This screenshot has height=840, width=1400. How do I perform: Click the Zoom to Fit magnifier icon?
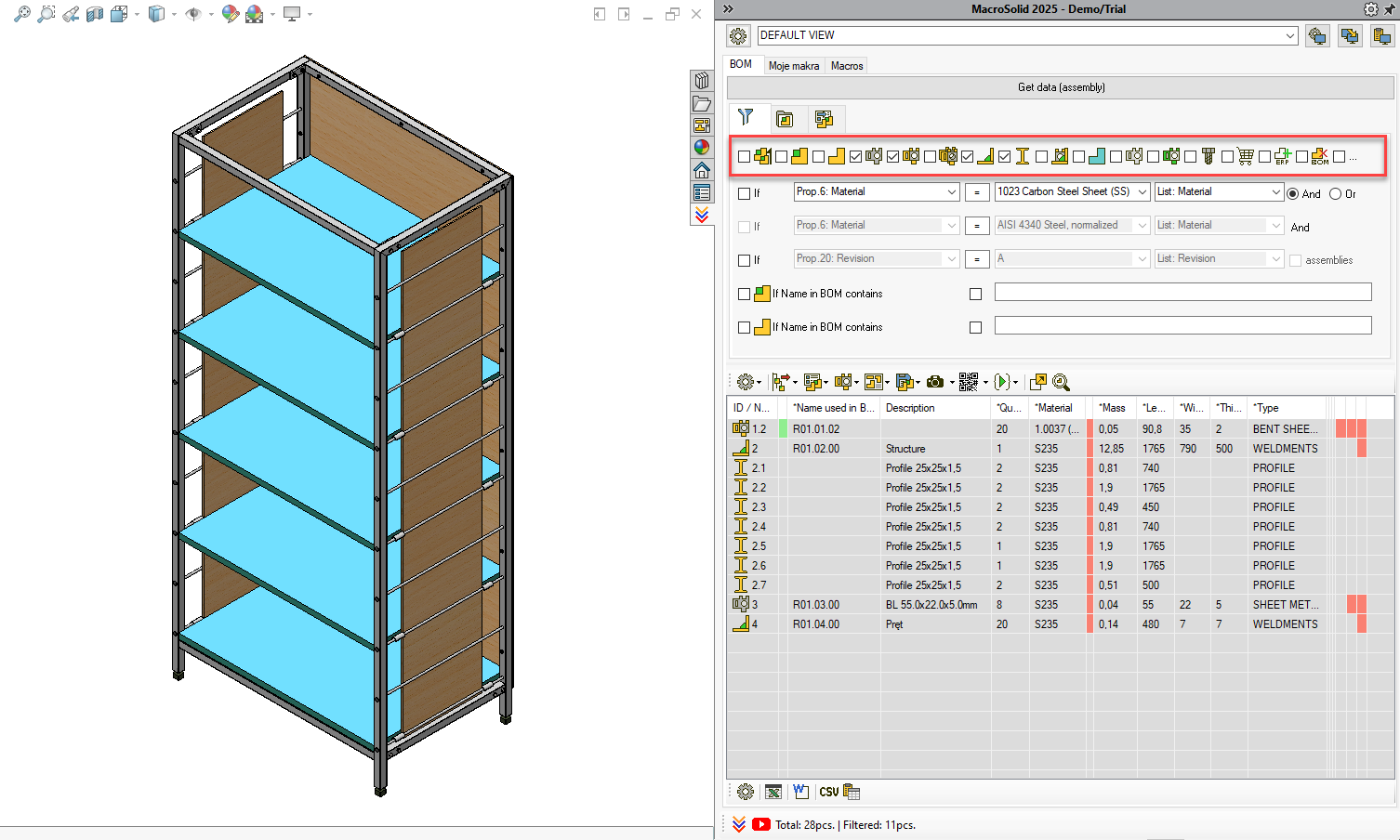(22, 14)
